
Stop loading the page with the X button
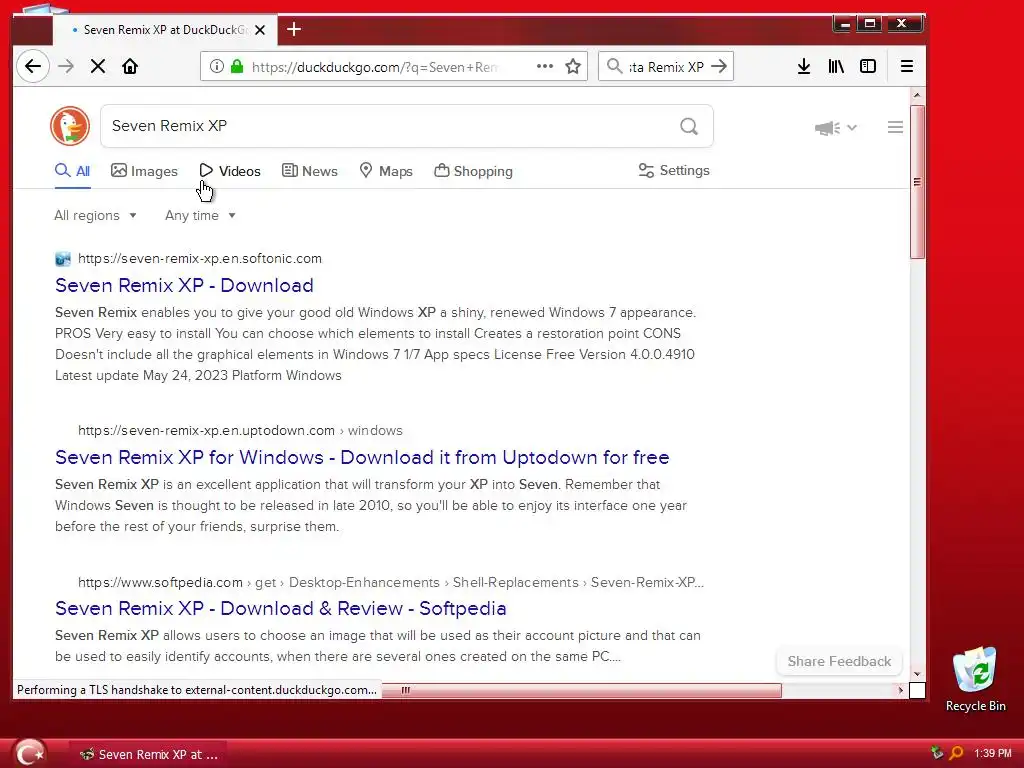(x=98, y=66)
